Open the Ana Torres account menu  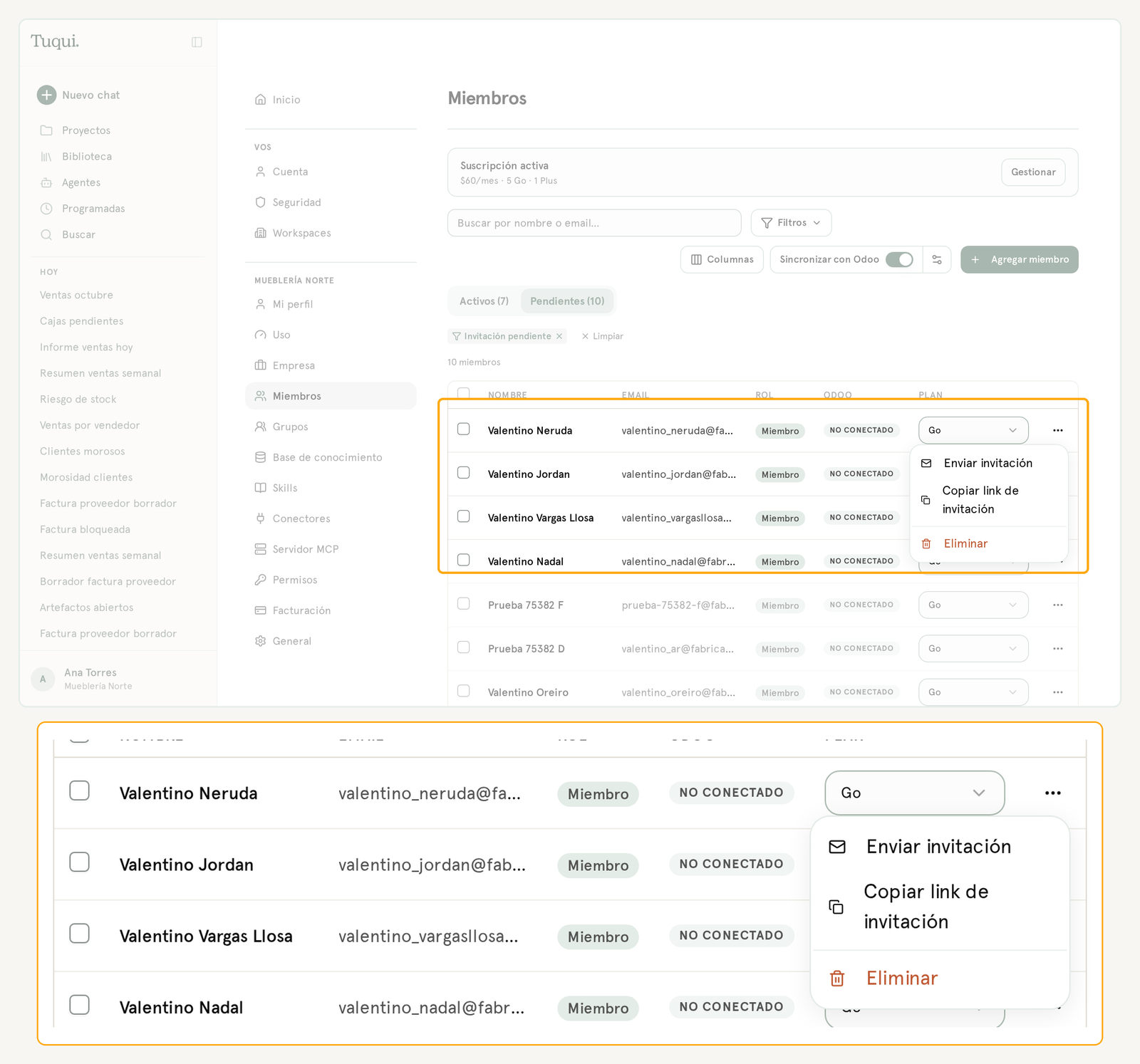[118, 679]
